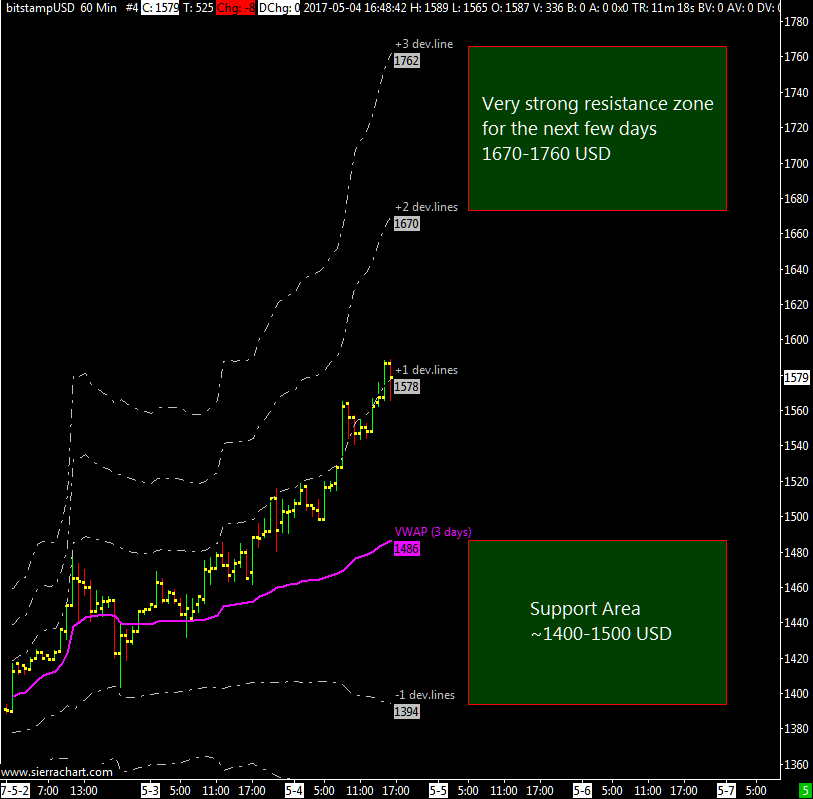Select the resistance zone annotation box
The height and width of the screenshot is (799, 813).
tap(597, 128)
